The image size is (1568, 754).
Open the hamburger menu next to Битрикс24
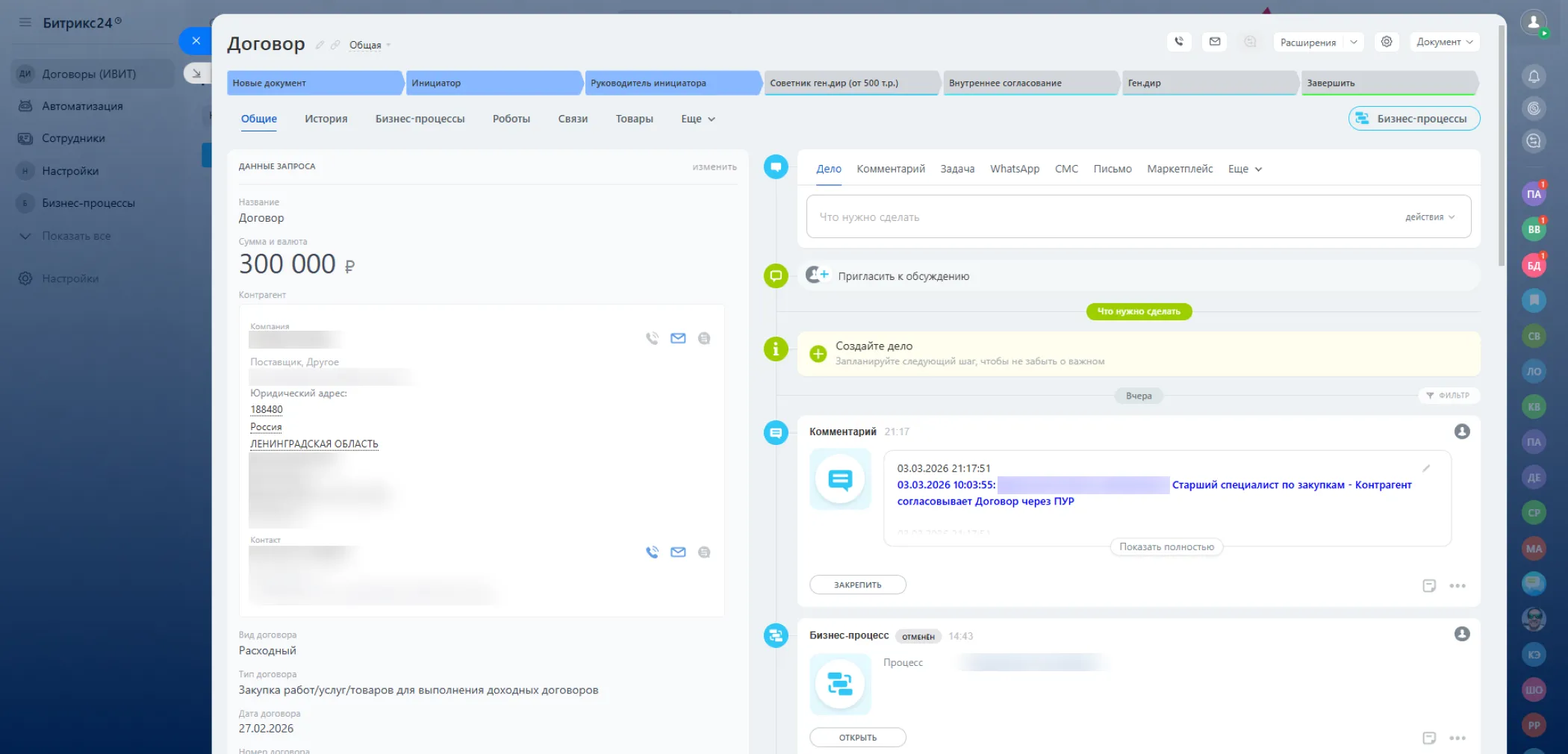(x=25, y=22)
